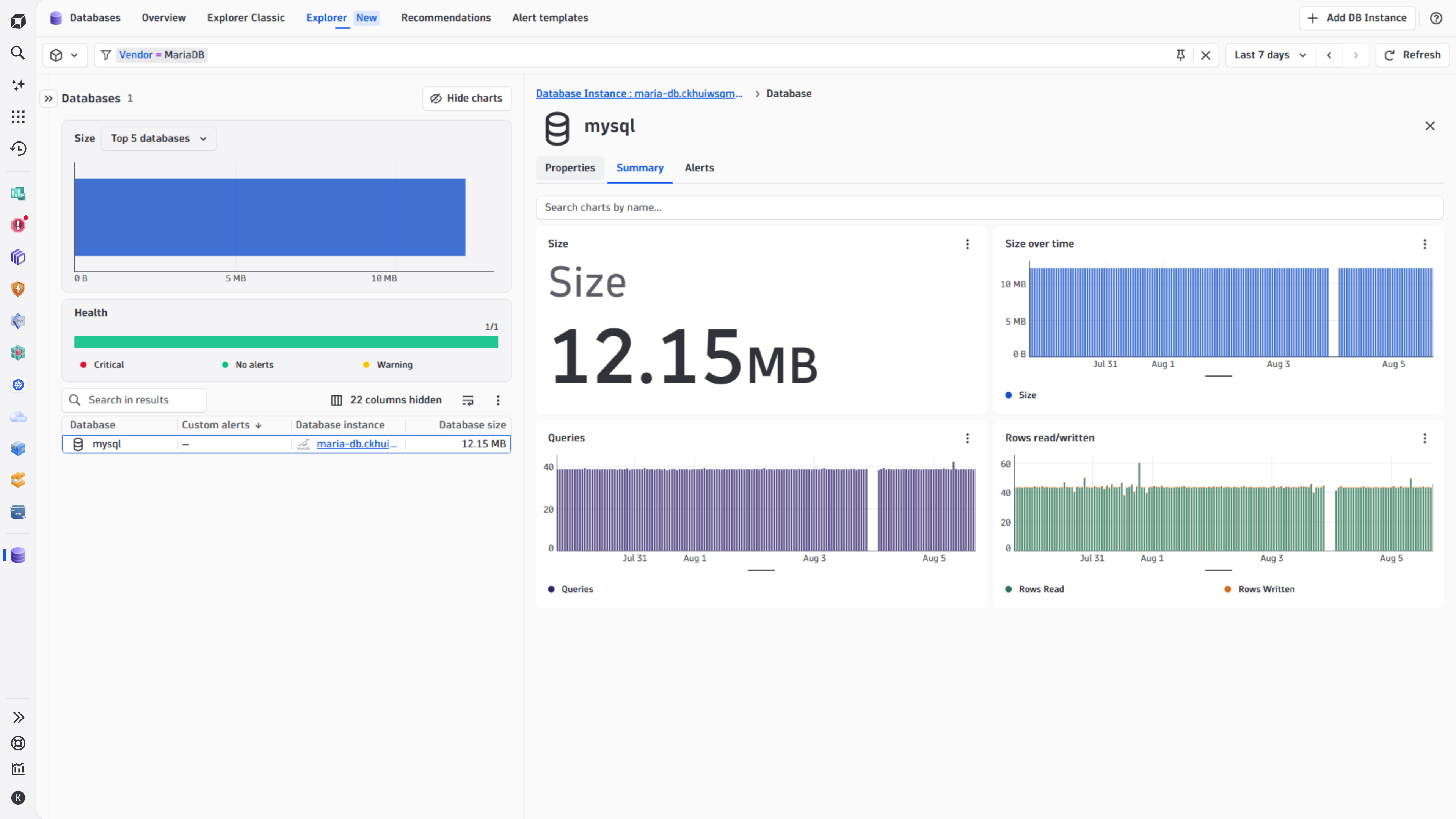Go to previous timeframe with left chevron

1329,55
